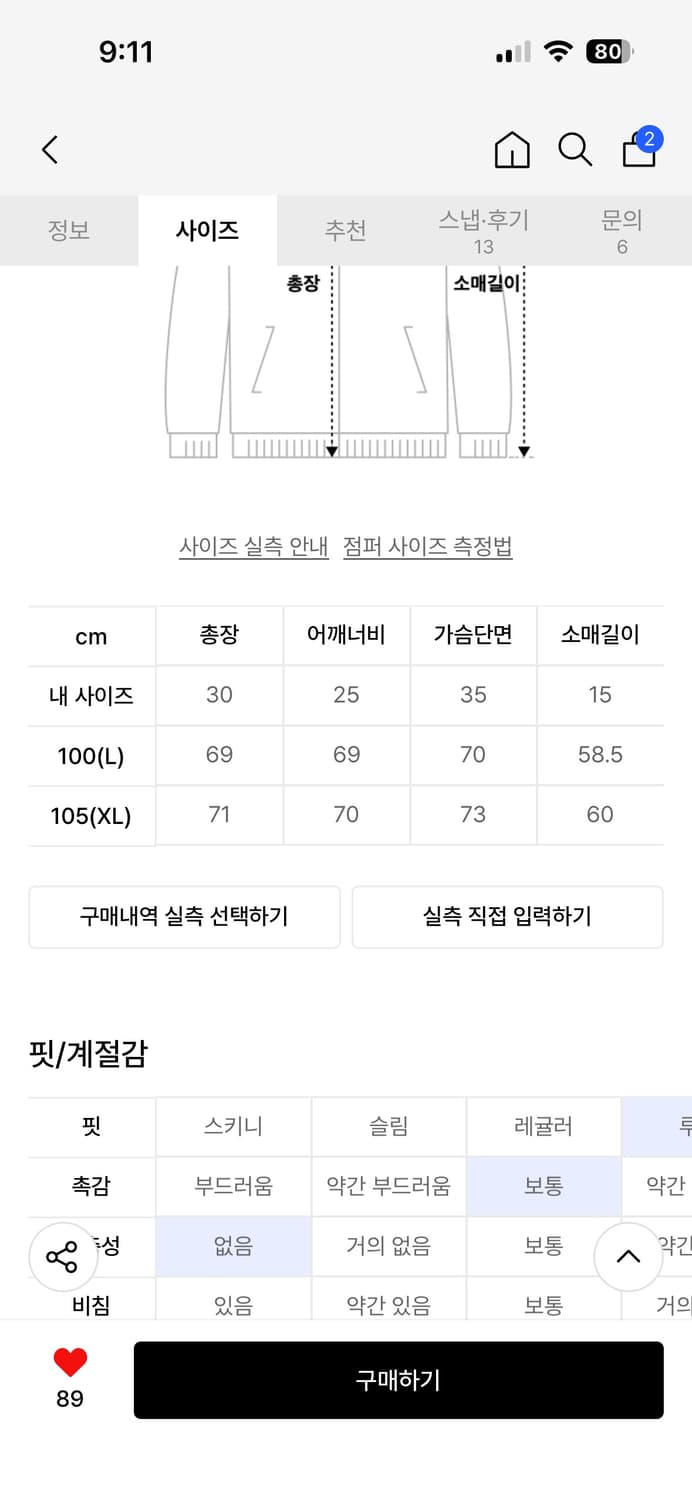Screen dimensions: 692x1500
Task: Select 보통 in the 촉감 row
Action: 544,1186
